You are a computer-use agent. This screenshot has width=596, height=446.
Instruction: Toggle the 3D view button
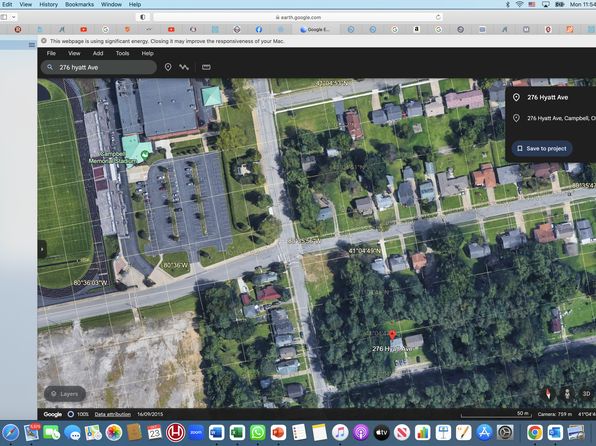(x=586, y=394)
